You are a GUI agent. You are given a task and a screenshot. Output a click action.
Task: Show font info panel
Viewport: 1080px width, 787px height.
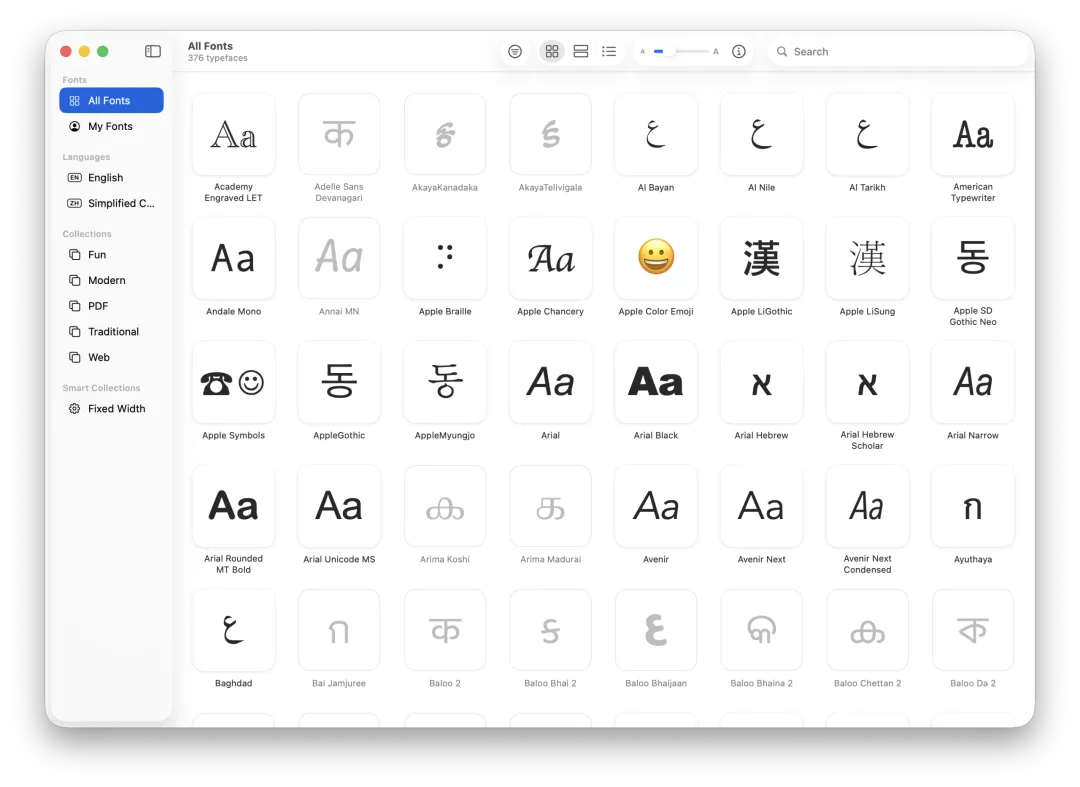coord(738,52)
